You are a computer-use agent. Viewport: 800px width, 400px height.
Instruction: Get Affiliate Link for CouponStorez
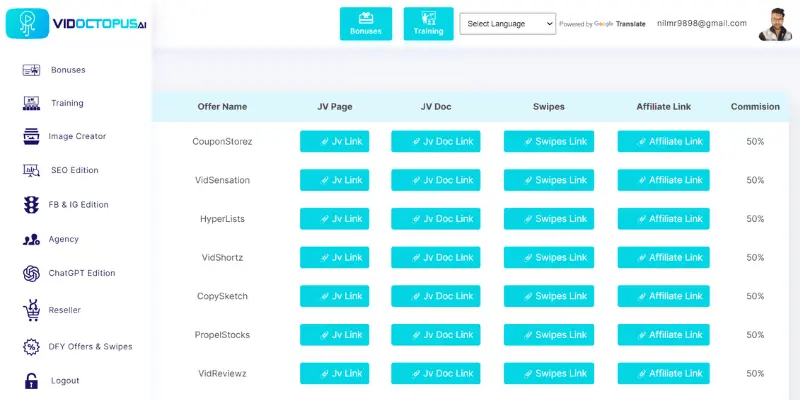pyautogui.click(x=664, y=141)
